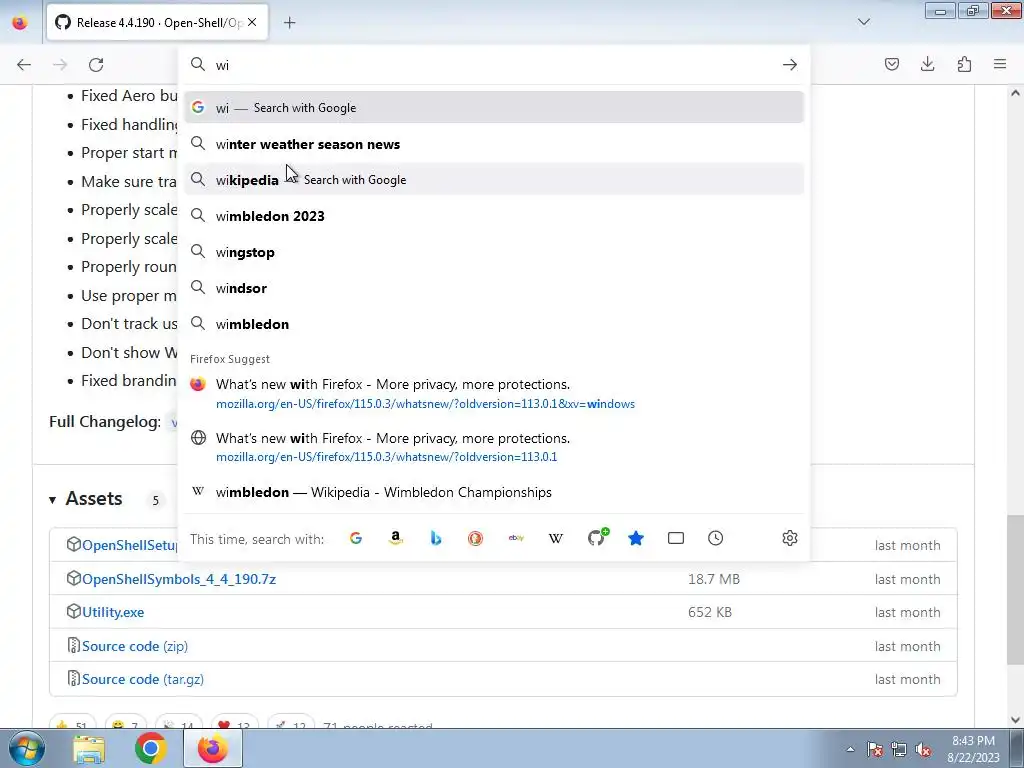
Task: Search this time with Wikipedia icon
Action: (x=556, y=538)
